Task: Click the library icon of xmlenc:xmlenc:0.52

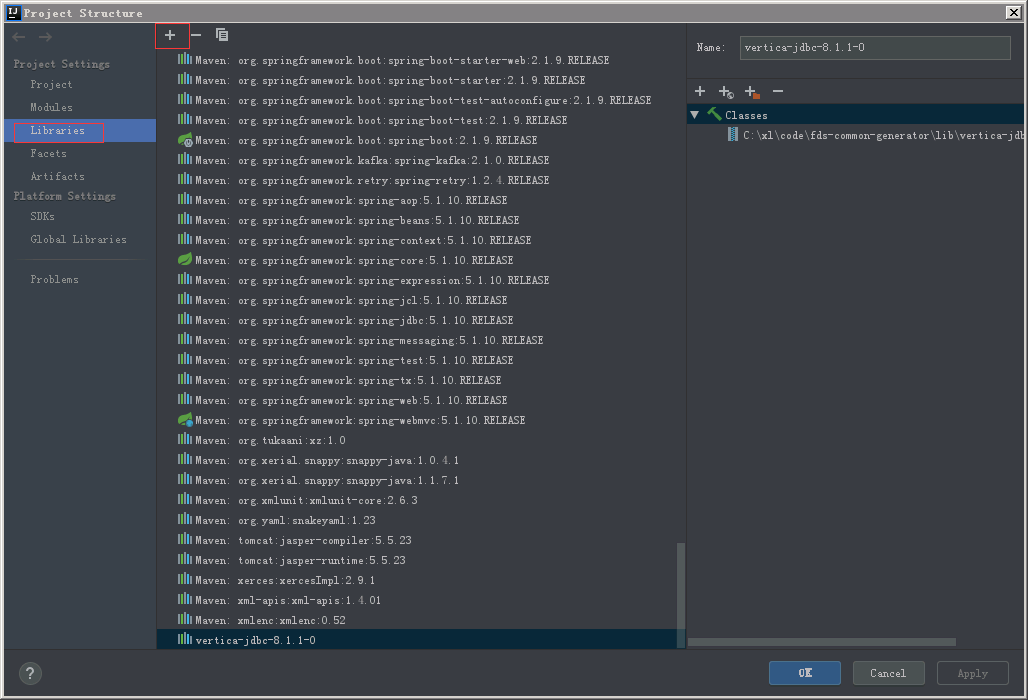Action: pyautogui.click(x=185, y=619)
